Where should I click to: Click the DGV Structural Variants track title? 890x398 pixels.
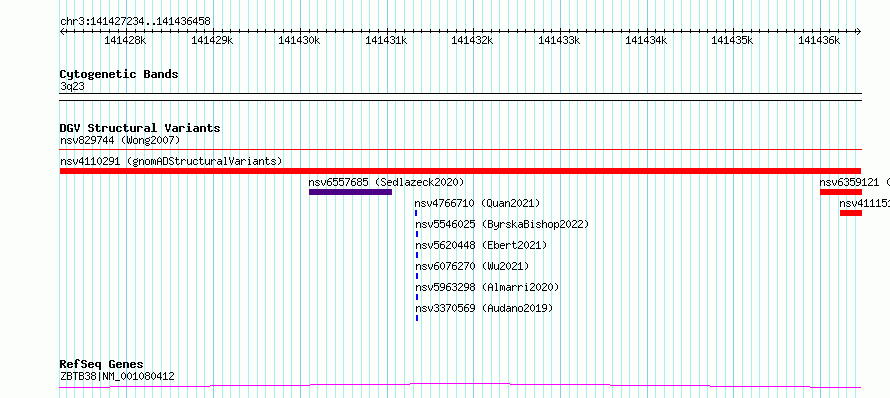[x=140, y=128]
